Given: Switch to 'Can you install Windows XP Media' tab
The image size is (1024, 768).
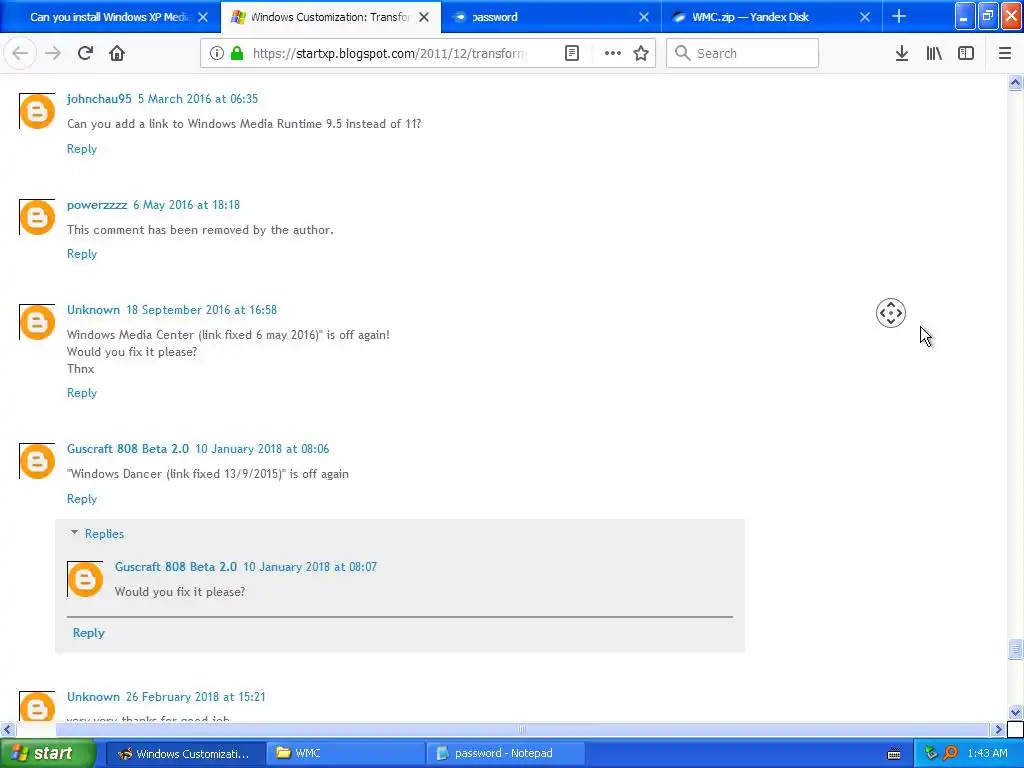Looking at the screenshot, I should 110,17.
